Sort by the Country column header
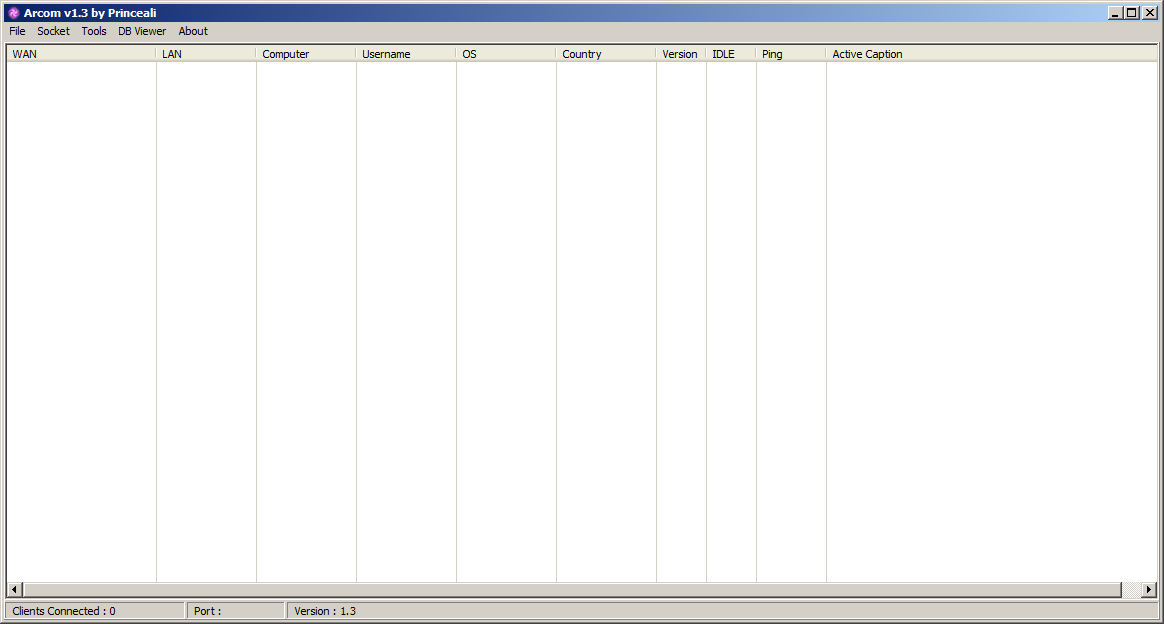 click(x=606, y=54)
